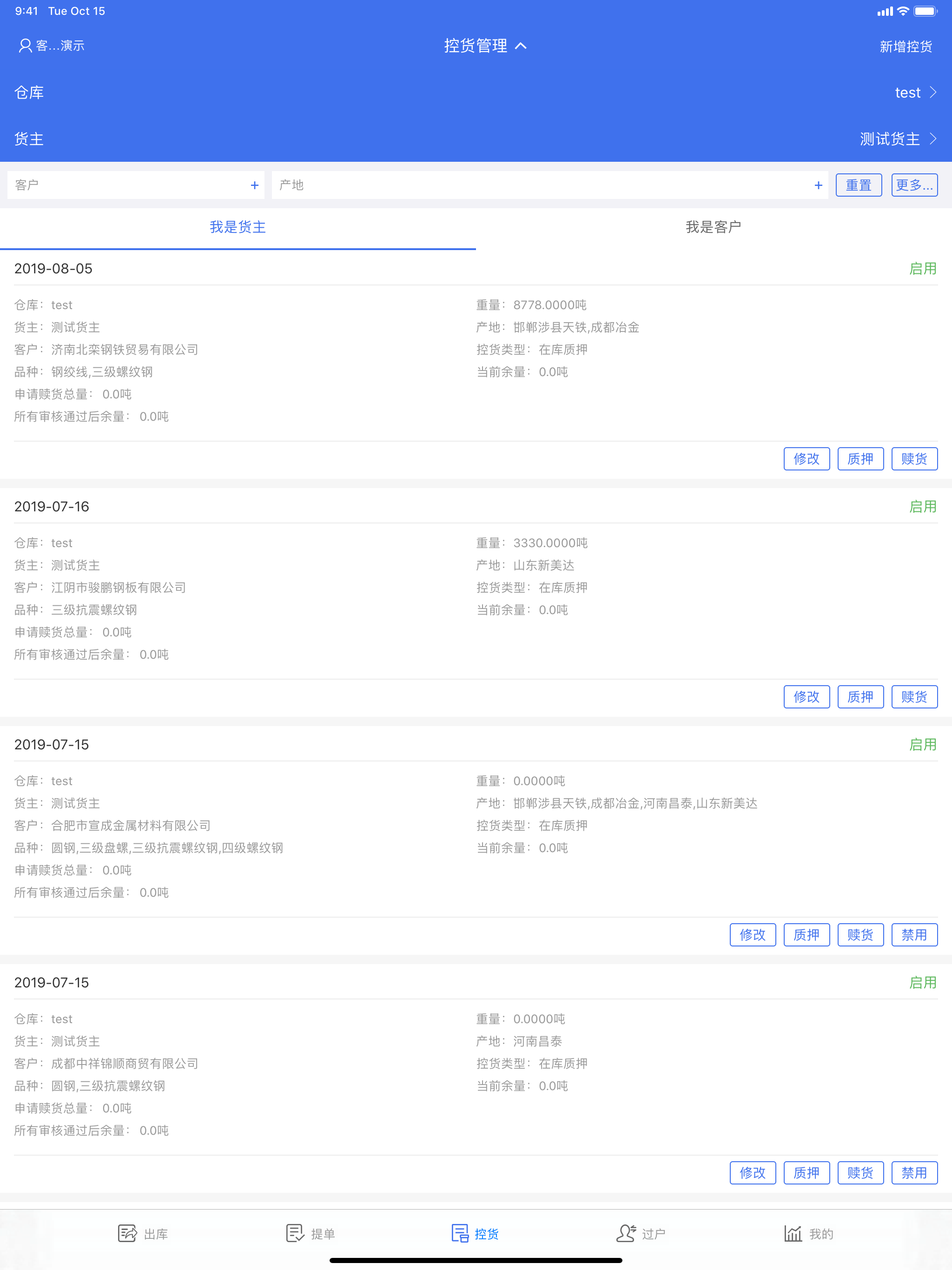952x1270 pixels.
Task: Expand the 货主 测试货主 selector chevron
Action: point(933,139)
